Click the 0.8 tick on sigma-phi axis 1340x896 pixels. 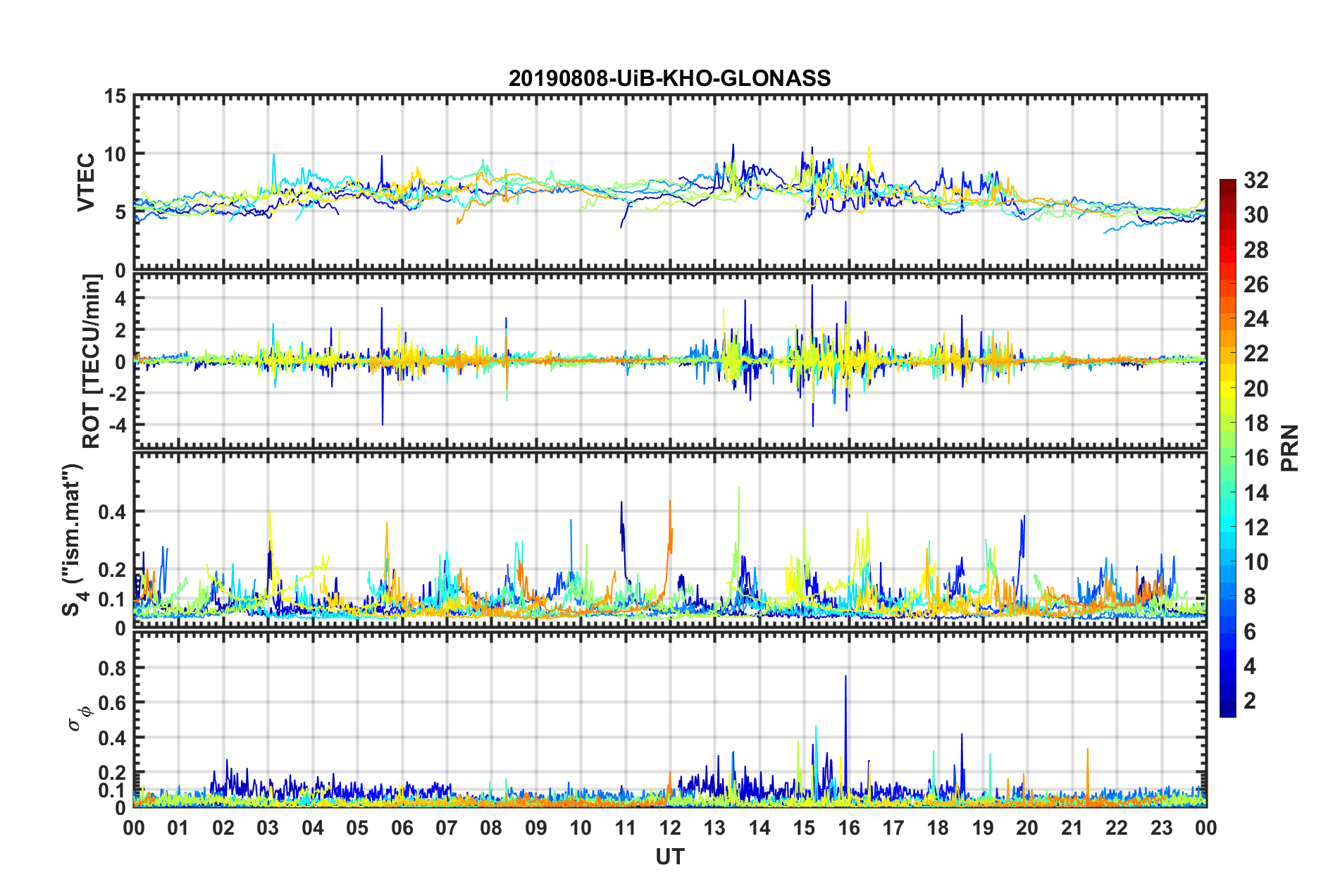112,668
